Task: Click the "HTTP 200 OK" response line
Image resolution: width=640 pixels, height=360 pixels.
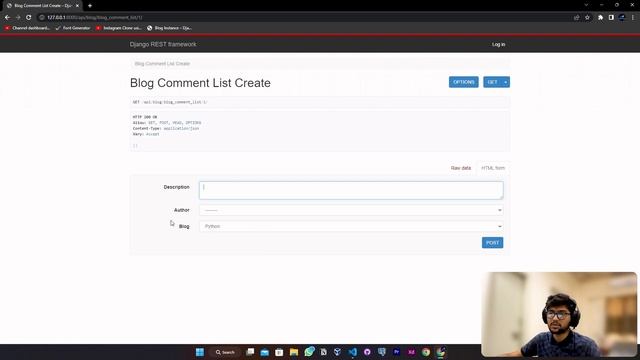Action: pyautogui.click(x=145, y=117)
